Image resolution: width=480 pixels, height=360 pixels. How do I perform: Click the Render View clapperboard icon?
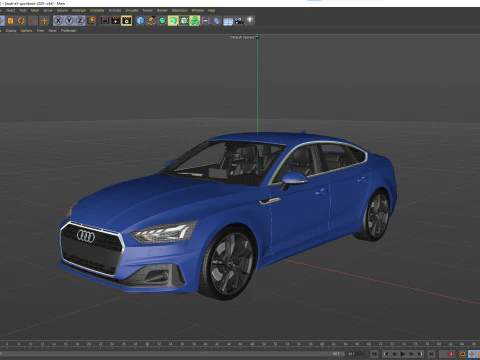tap(105, 21)
